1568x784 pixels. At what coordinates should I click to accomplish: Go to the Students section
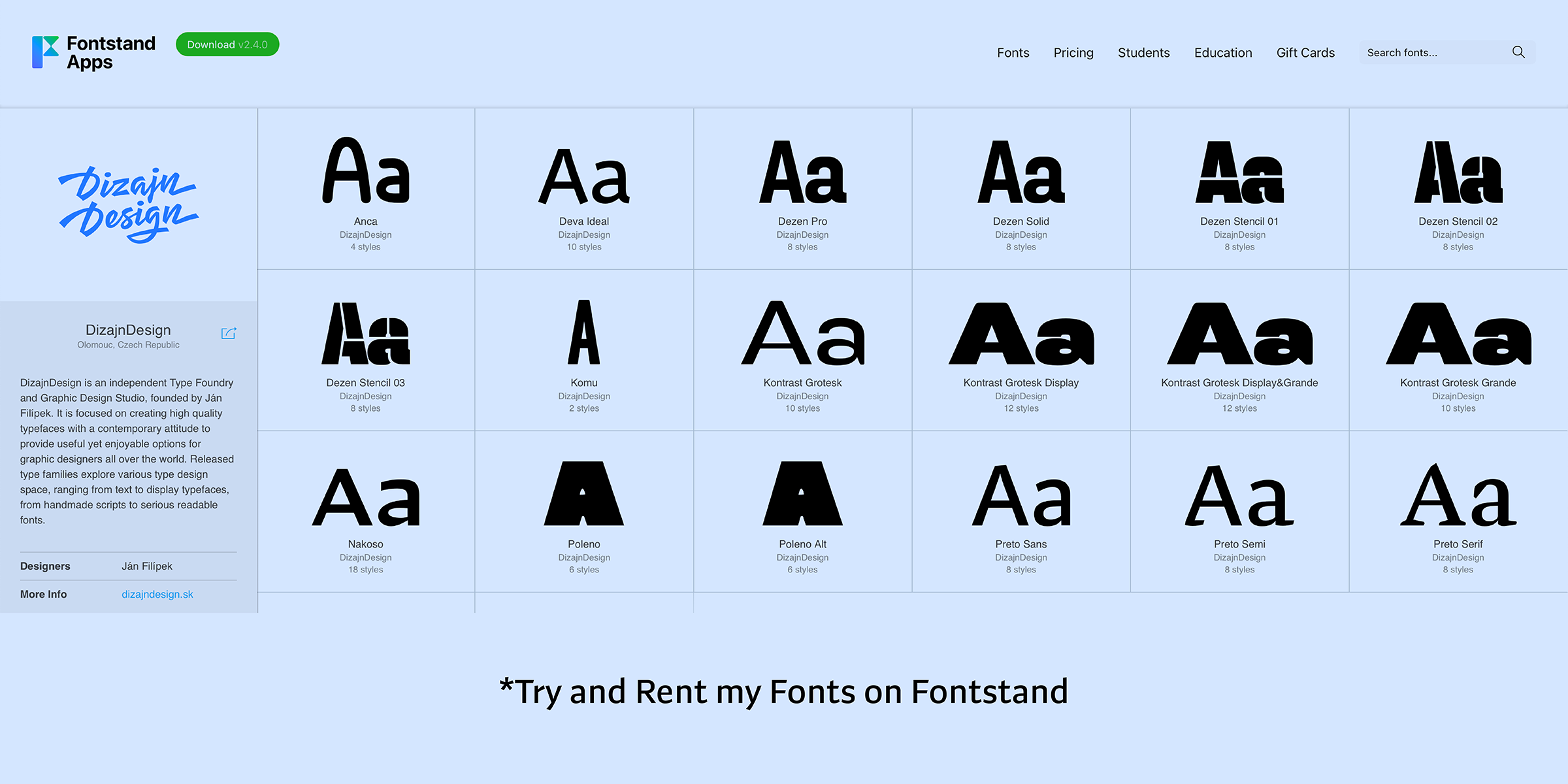coord(1143,53)
